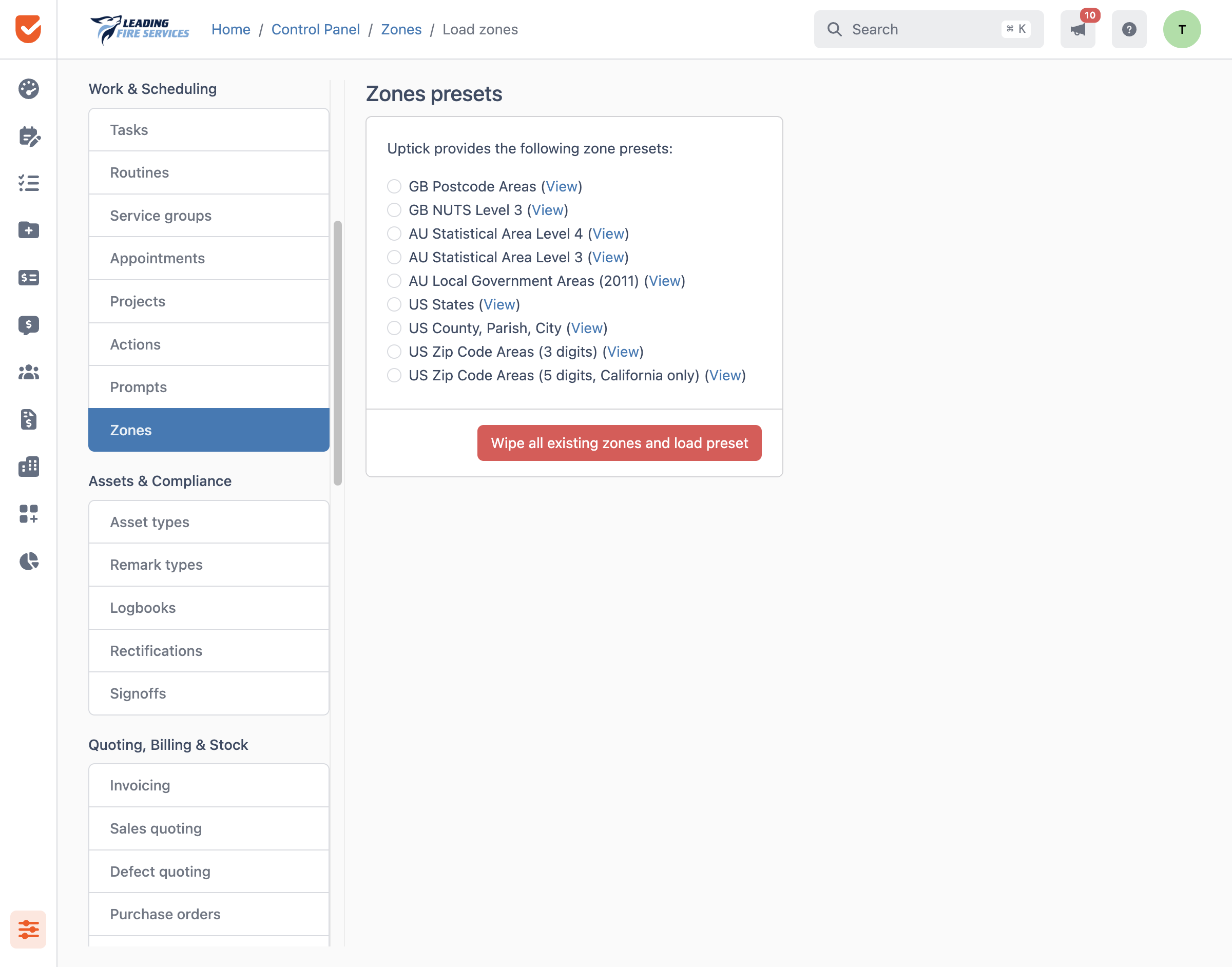Open the Uptick logo home icon

coord(28,29)
